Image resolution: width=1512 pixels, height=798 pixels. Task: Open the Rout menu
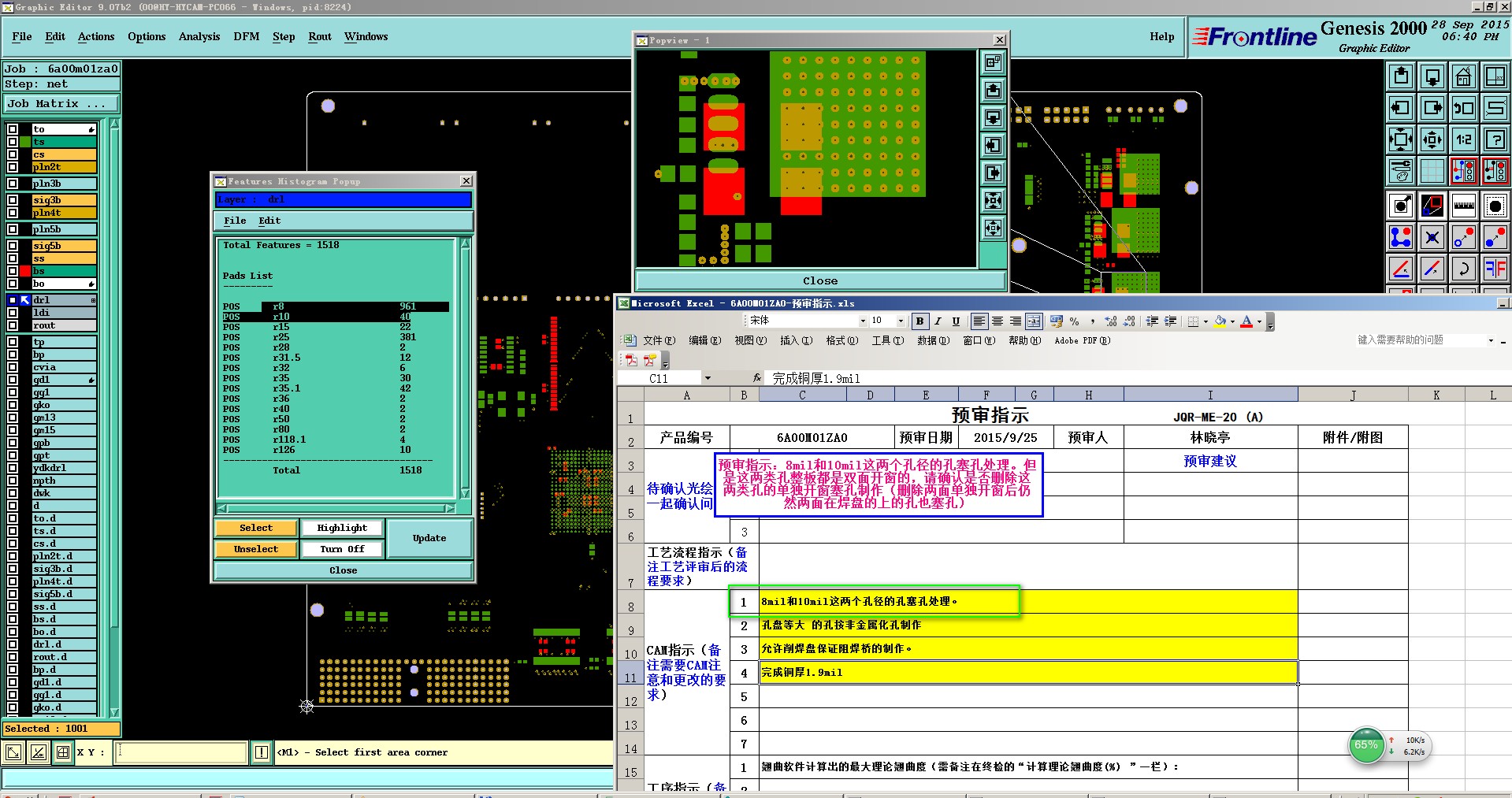coord(320,37)
